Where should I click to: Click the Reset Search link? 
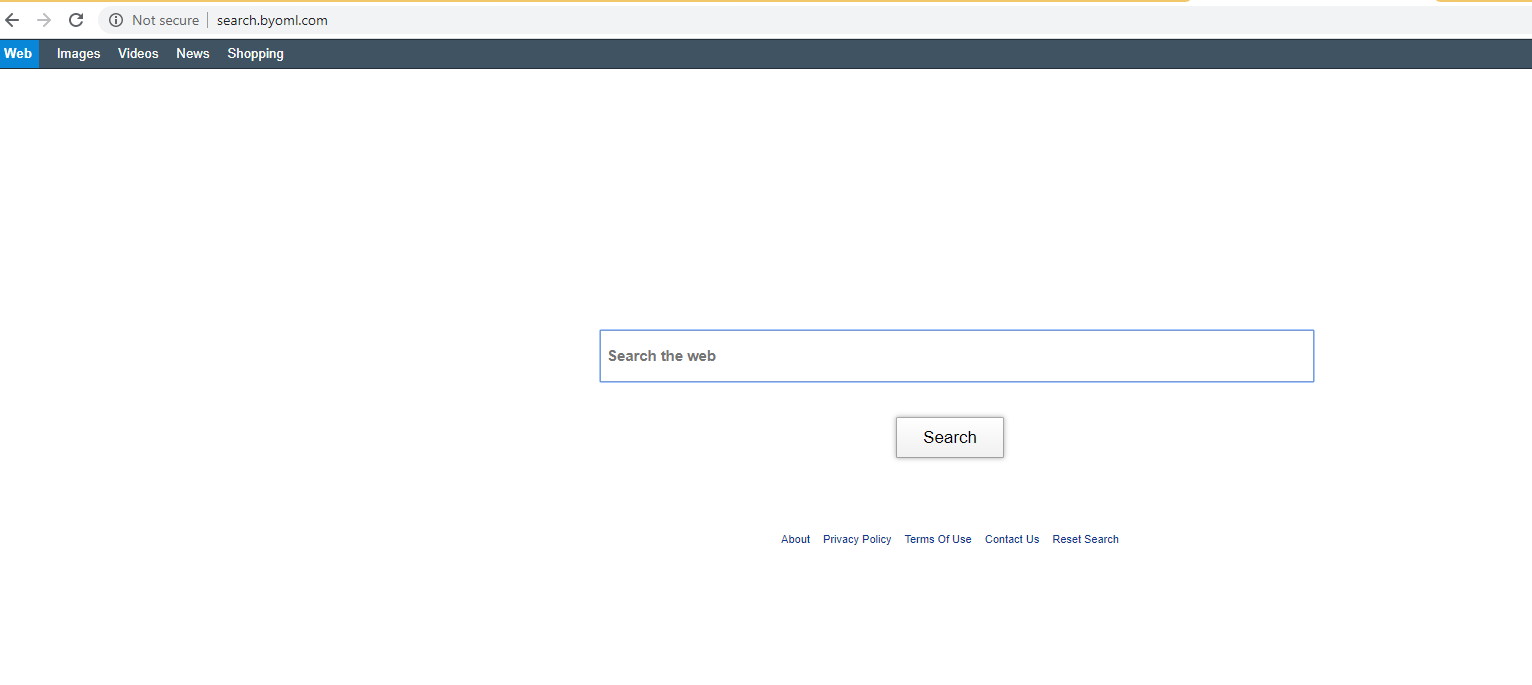point(1085,539)
